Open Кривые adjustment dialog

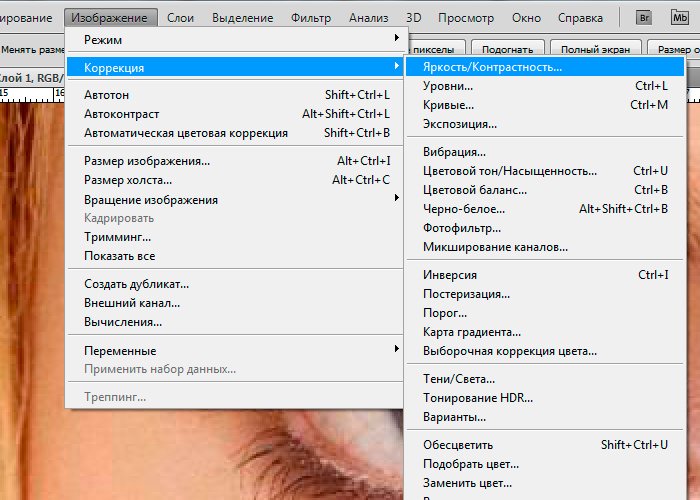point(448,105)
